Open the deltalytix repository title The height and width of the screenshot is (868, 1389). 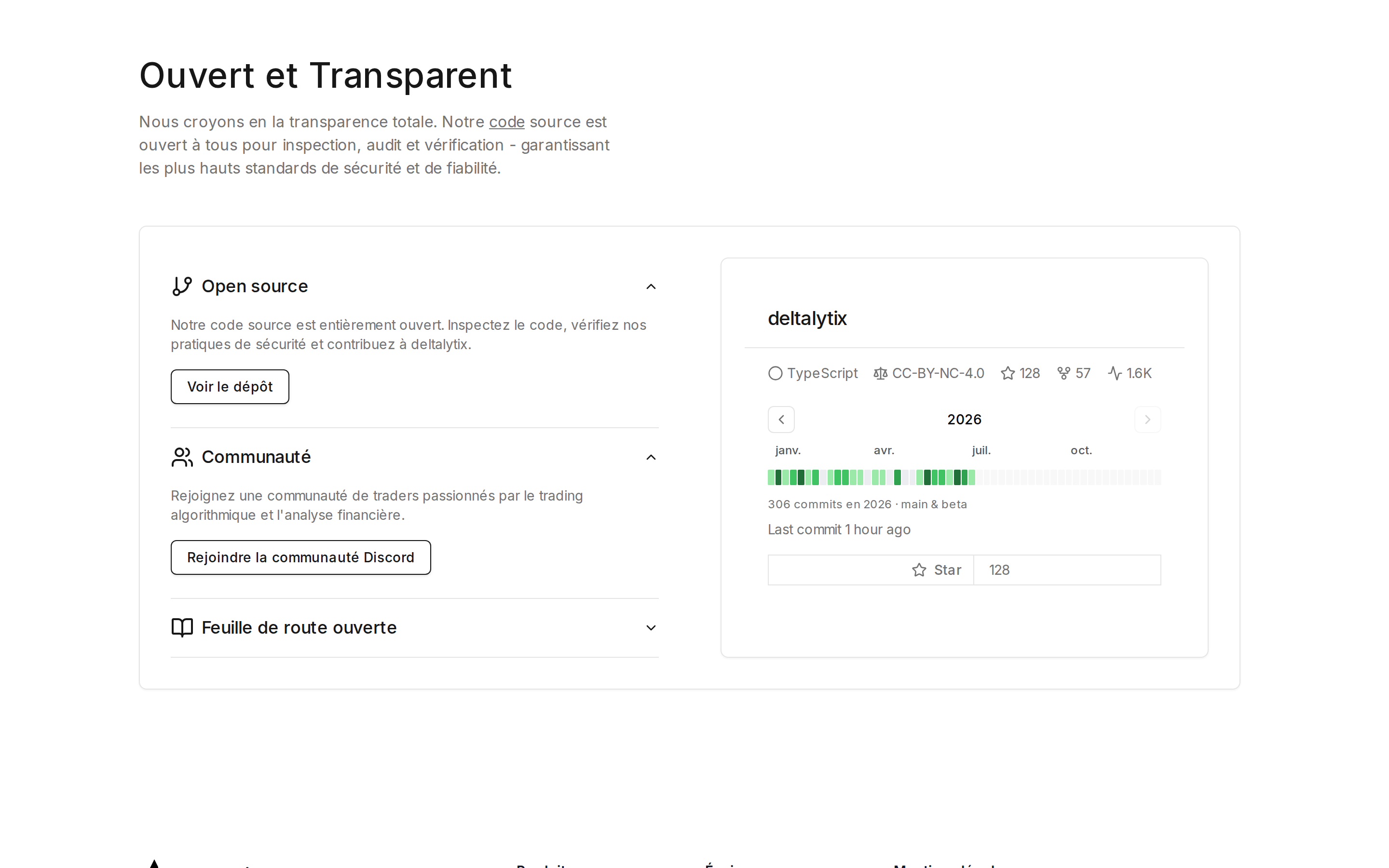click(807, 318)
